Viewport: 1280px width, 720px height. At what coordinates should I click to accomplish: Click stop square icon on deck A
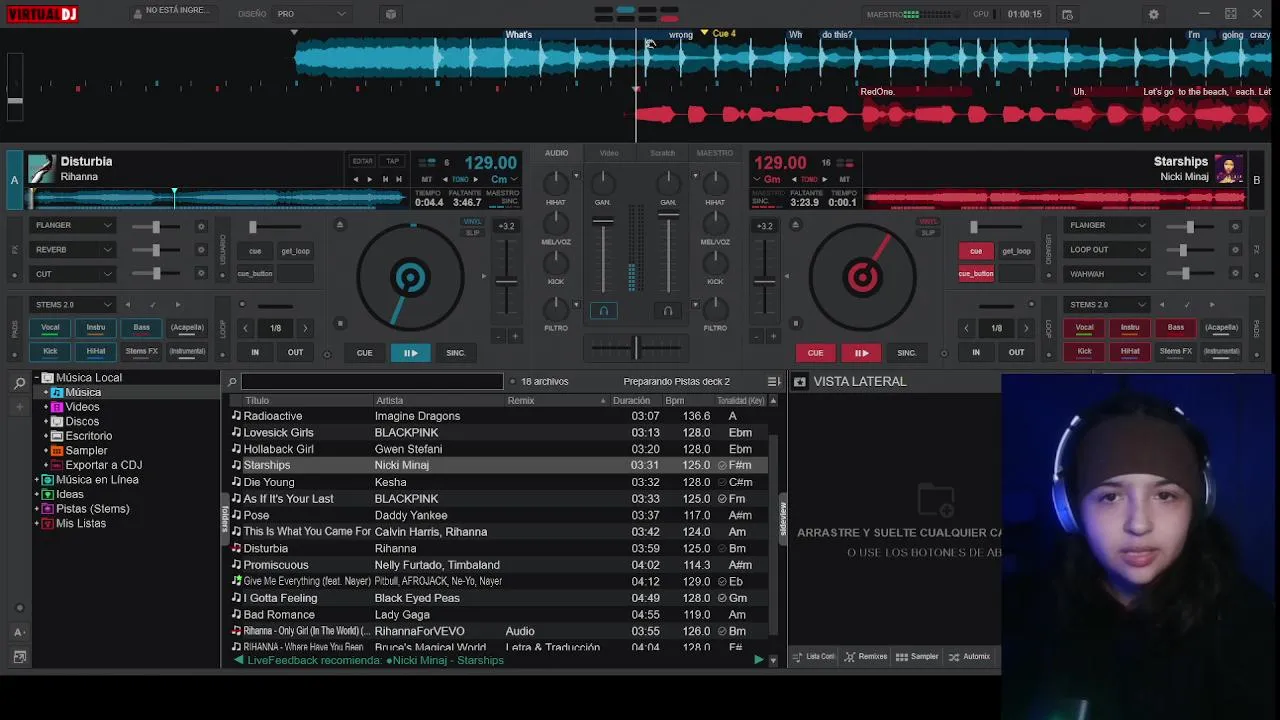(x=340, y=324)
